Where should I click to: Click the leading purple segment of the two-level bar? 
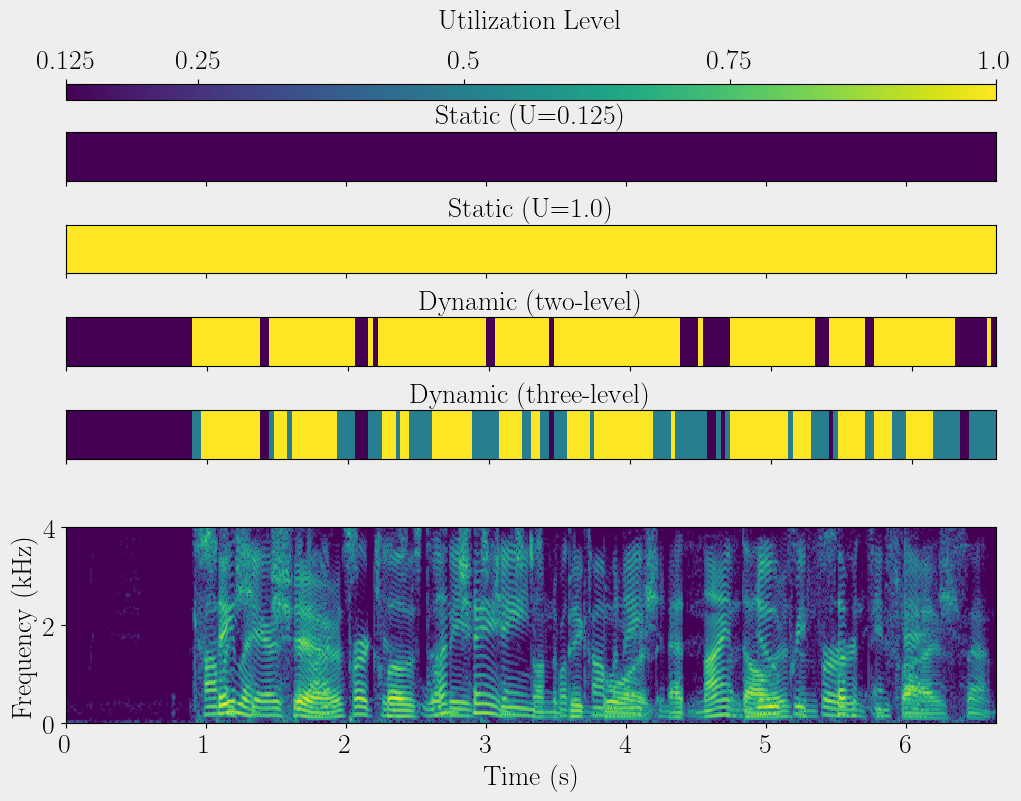(128, 342)
